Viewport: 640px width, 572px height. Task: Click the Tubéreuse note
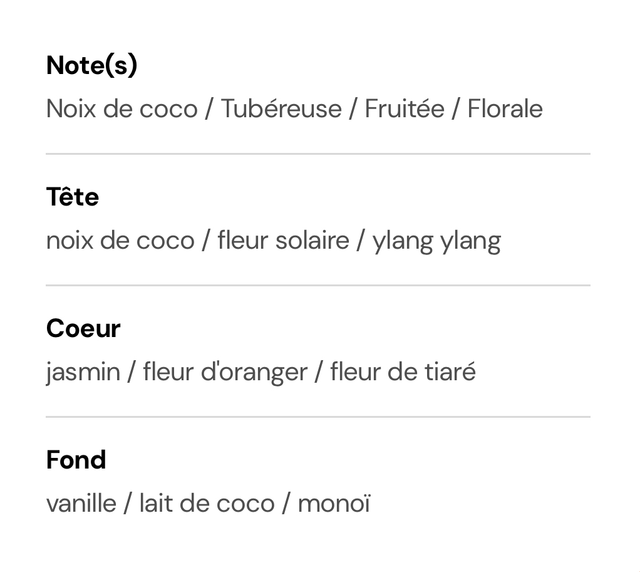pyautogui.click(x=281, y=109)
